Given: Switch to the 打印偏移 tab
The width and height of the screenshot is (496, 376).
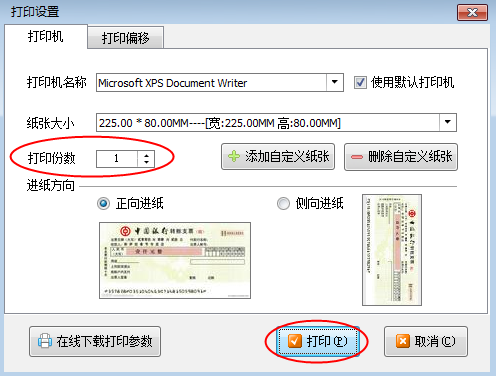Looking at the screenshot, I should click(126, 38).
